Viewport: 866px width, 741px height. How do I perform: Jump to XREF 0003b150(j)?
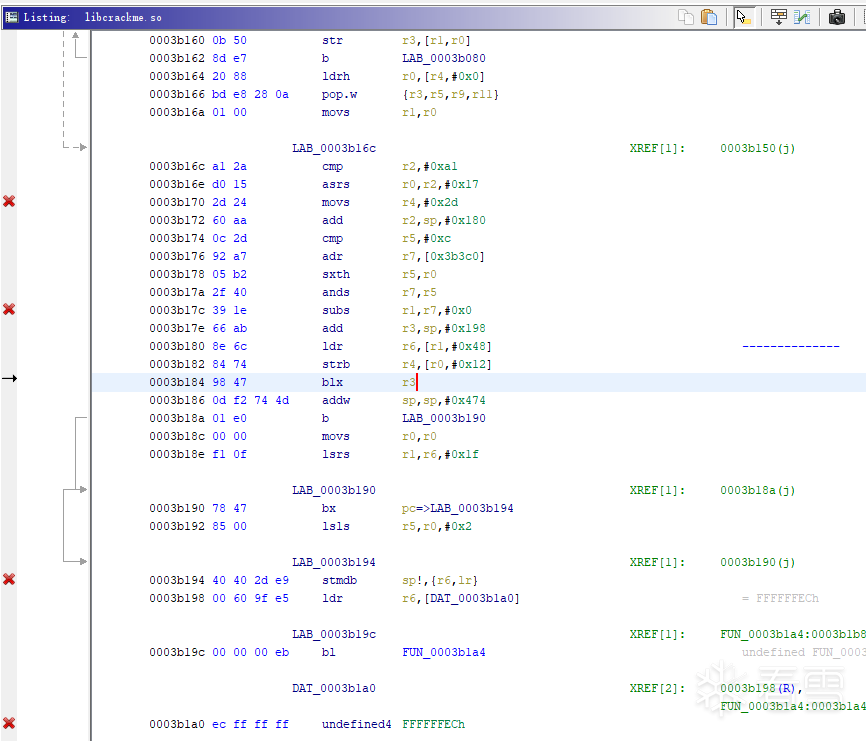click(x=757, y=149)
